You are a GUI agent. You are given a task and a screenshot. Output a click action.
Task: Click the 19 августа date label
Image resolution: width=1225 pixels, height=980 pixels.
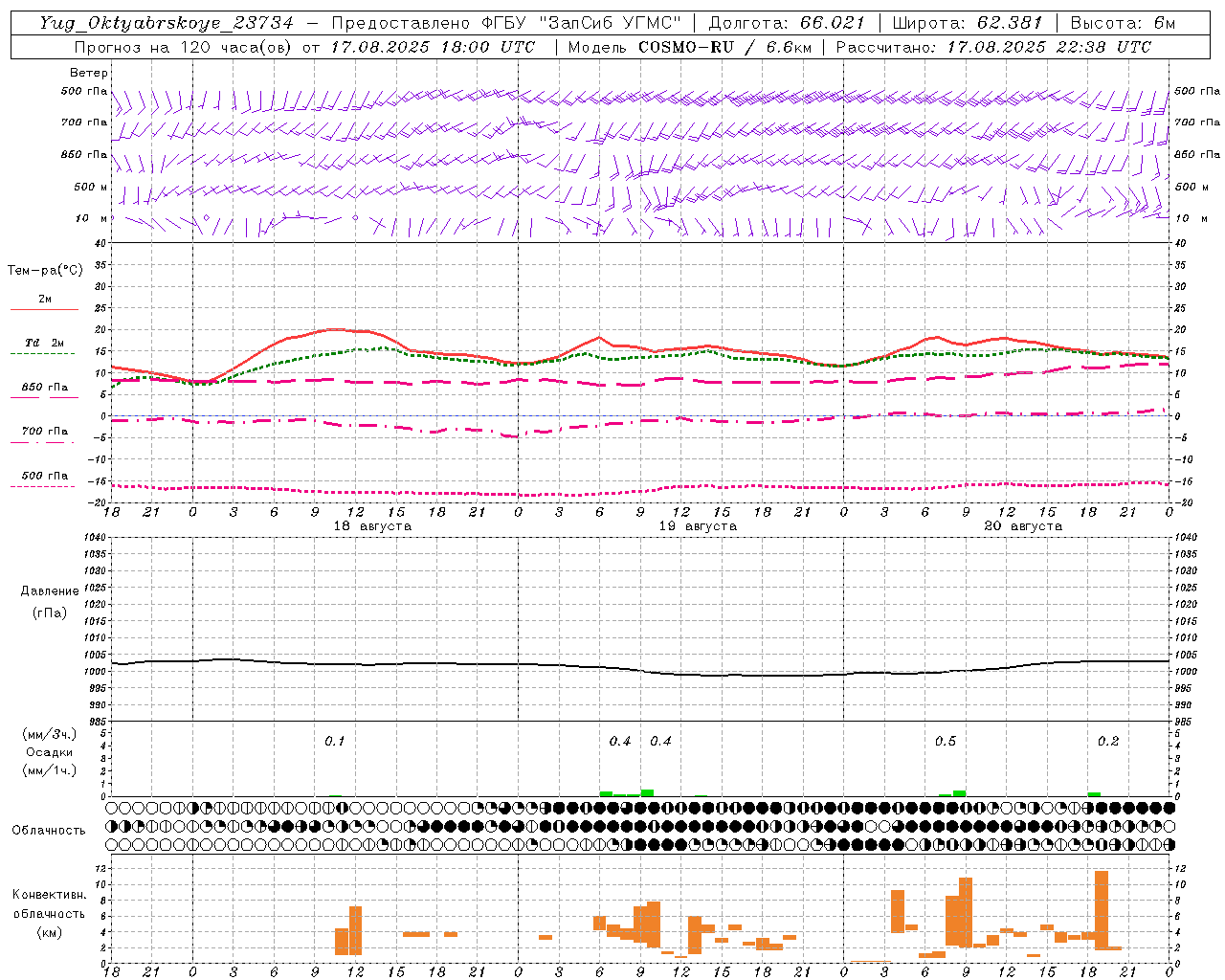point(698,526)
